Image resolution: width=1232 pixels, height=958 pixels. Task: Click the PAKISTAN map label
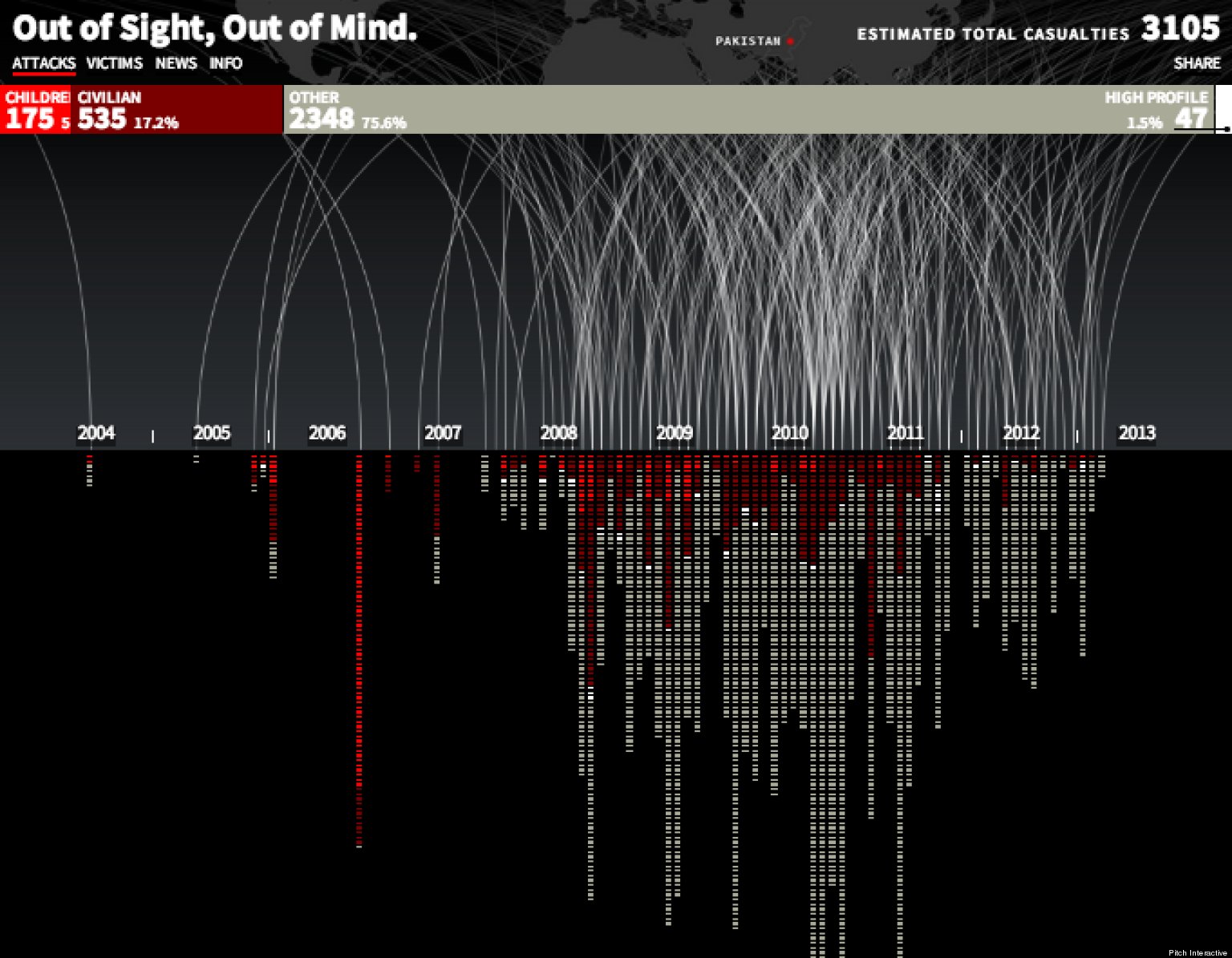click(x=748, y=41)
